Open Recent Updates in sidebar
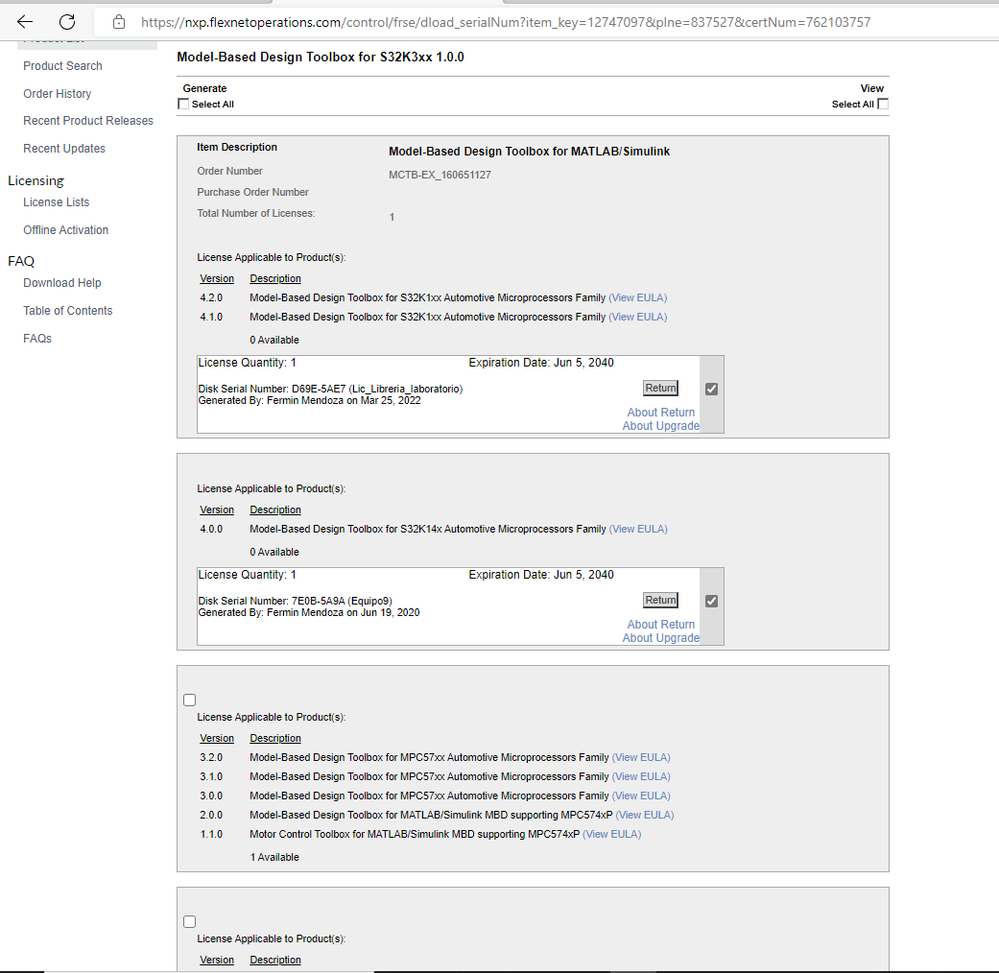Viewport: 999px width, 973px height. click(x=64, y=148)
